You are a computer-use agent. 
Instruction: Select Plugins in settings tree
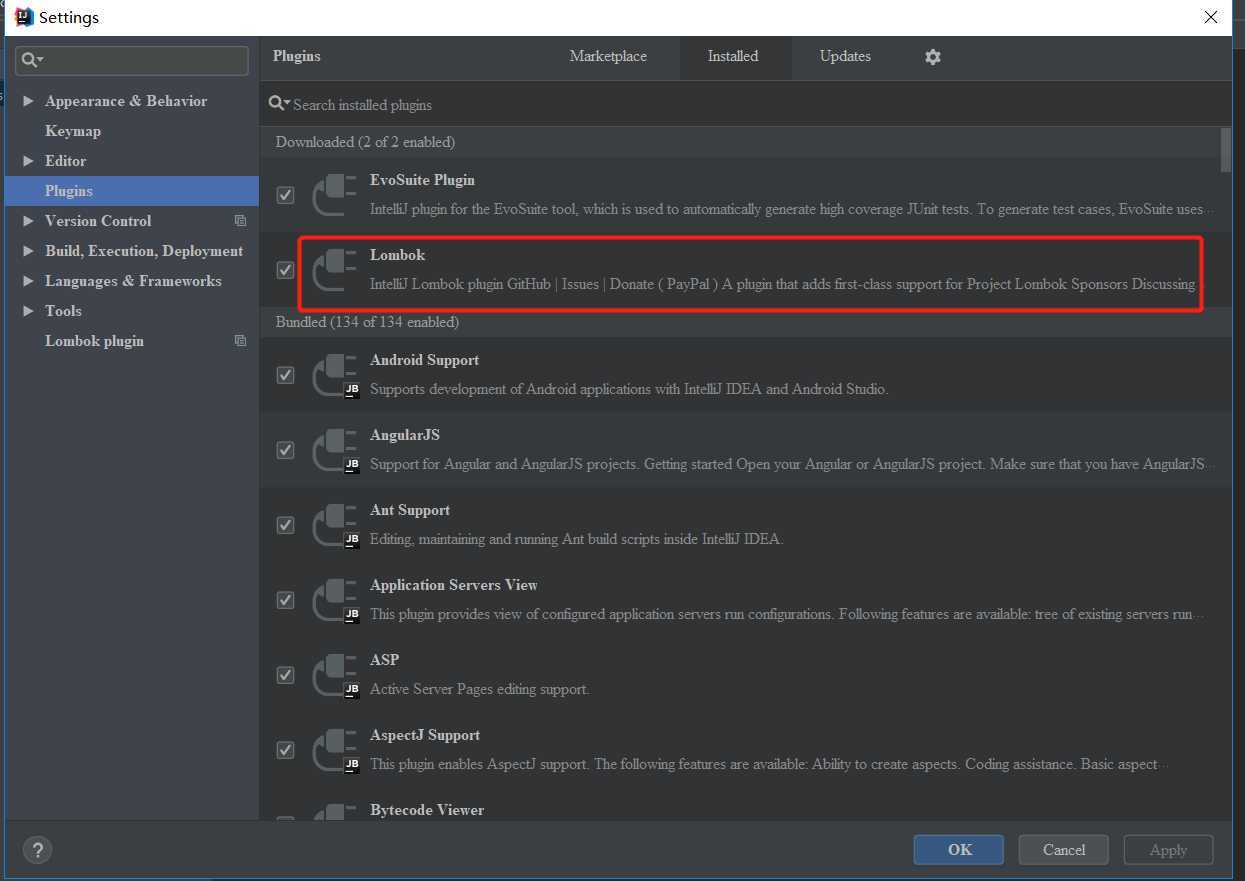(x=132, y=191)
